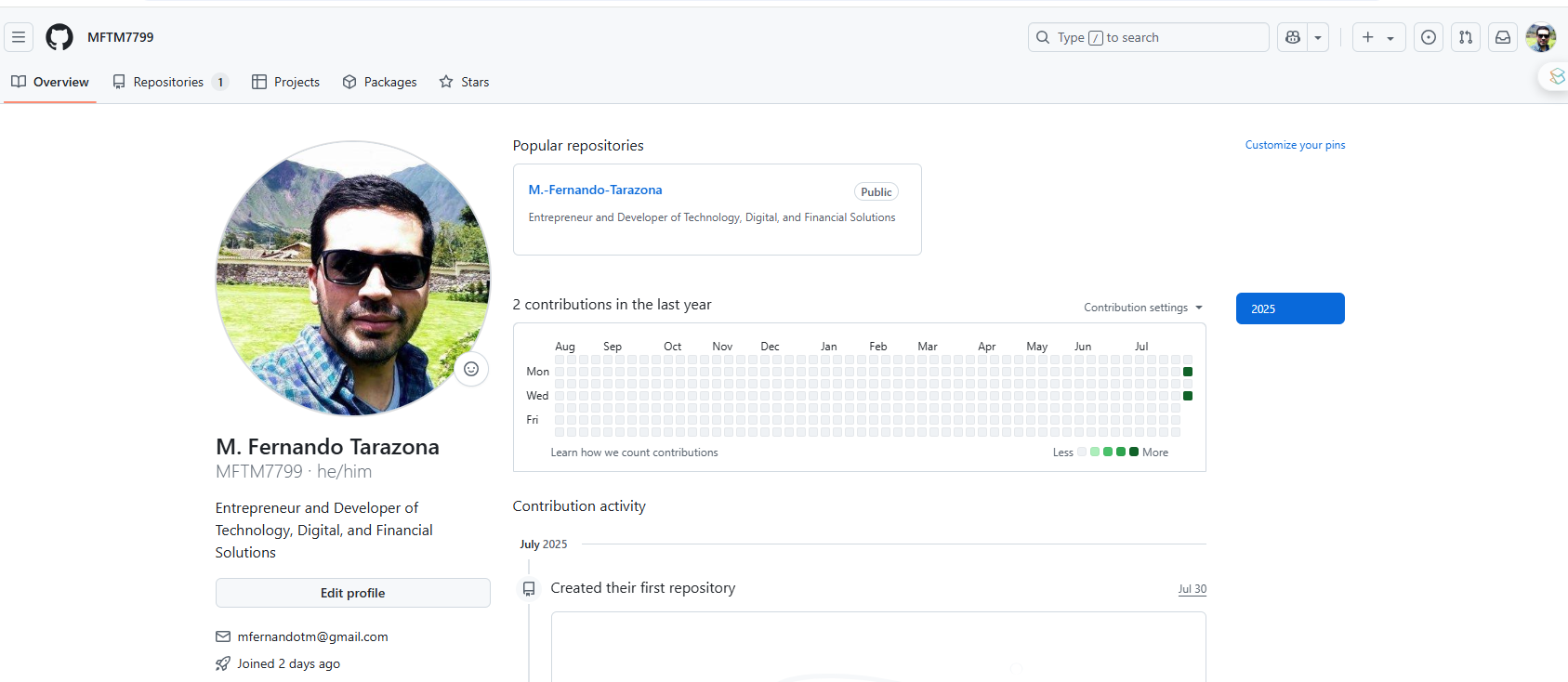Click the search bar 'Type / to search'
Screen dimensions: 1568x682
(x=1148, y=37)
